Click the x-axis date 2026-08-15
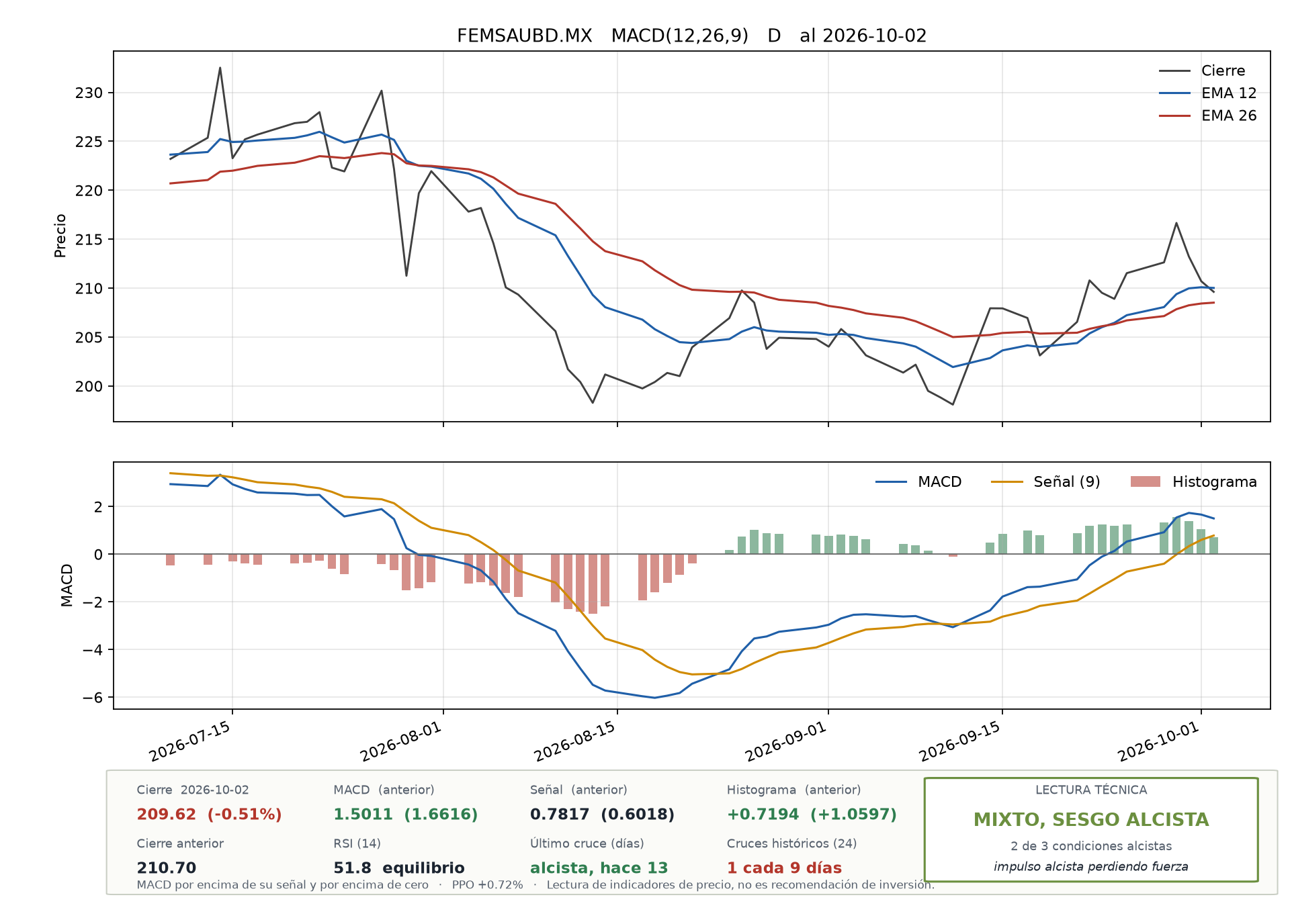The image size is (1290, 924). tap(576, 742)
